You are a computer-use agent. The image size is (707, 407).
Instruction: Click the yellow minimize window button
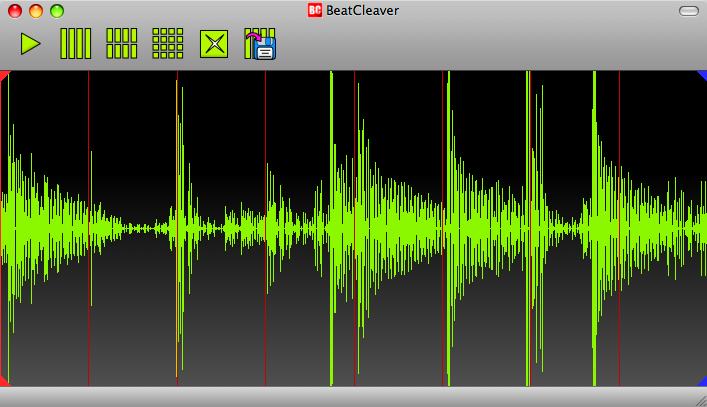tap(36, 11)
